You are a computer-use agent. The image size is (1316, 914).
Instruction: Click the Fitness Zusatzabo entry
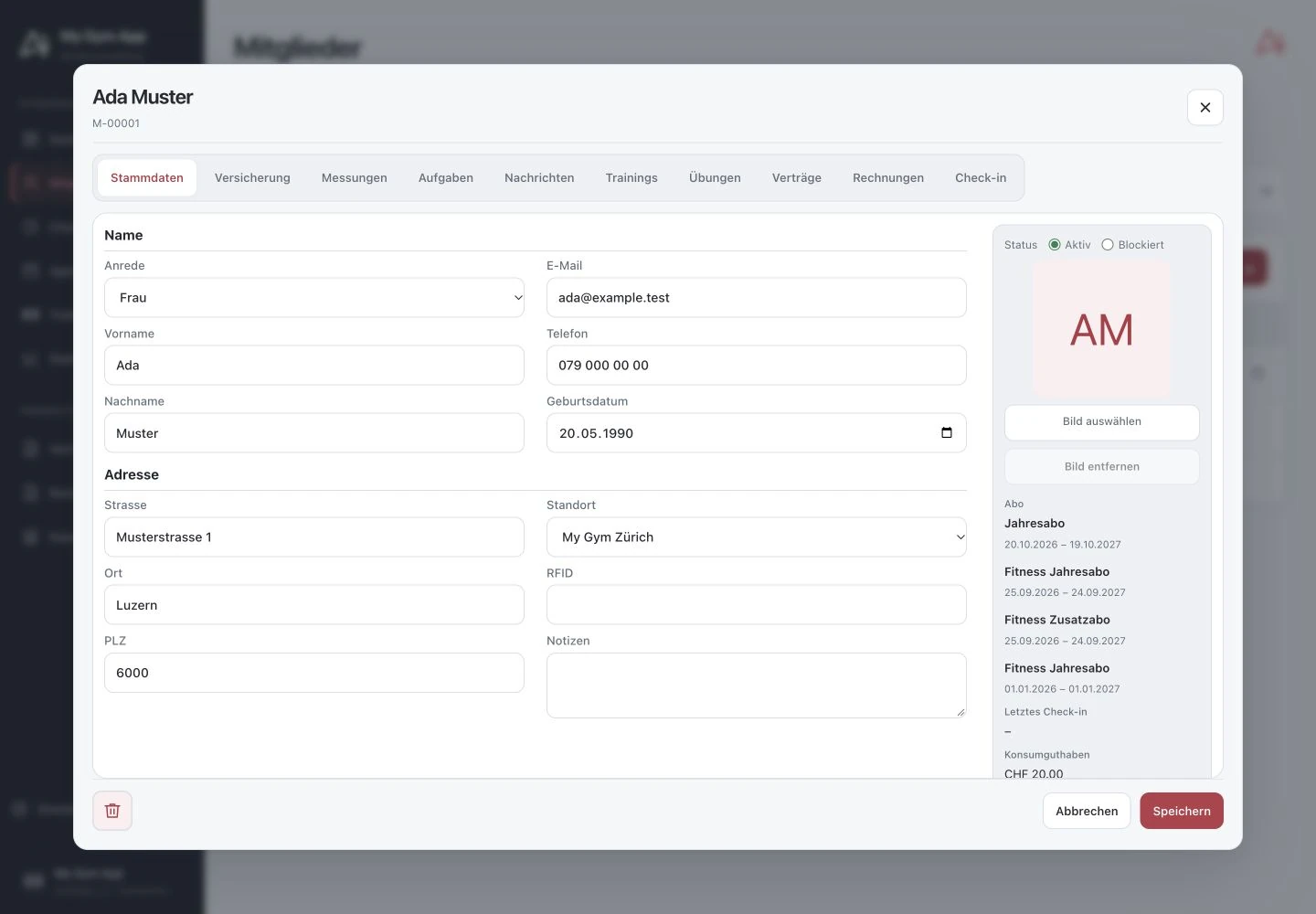[x=1057, y=620]
